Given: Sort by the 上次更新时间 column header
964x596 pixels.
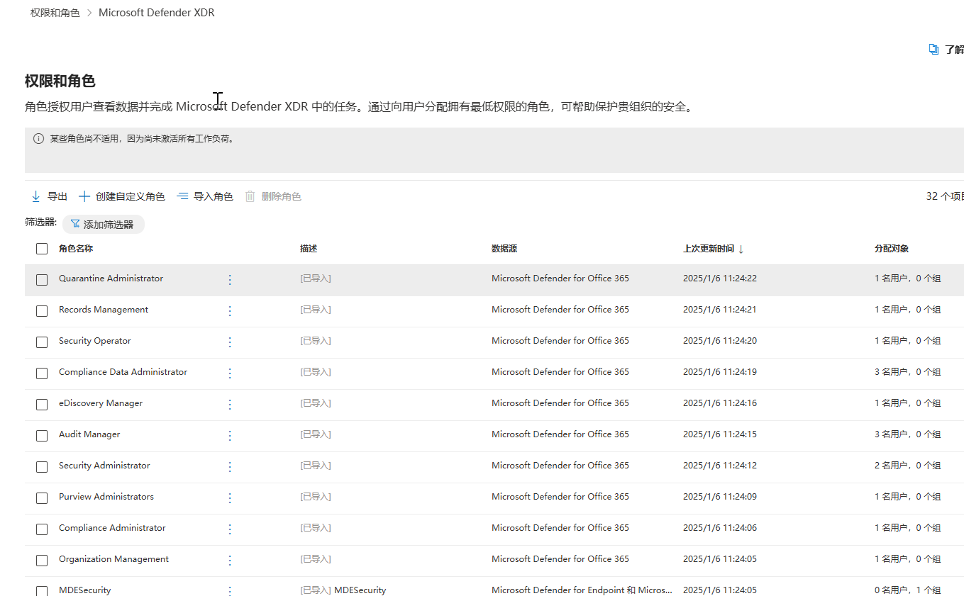Looking at the screenshot, I should click(709, 248).
